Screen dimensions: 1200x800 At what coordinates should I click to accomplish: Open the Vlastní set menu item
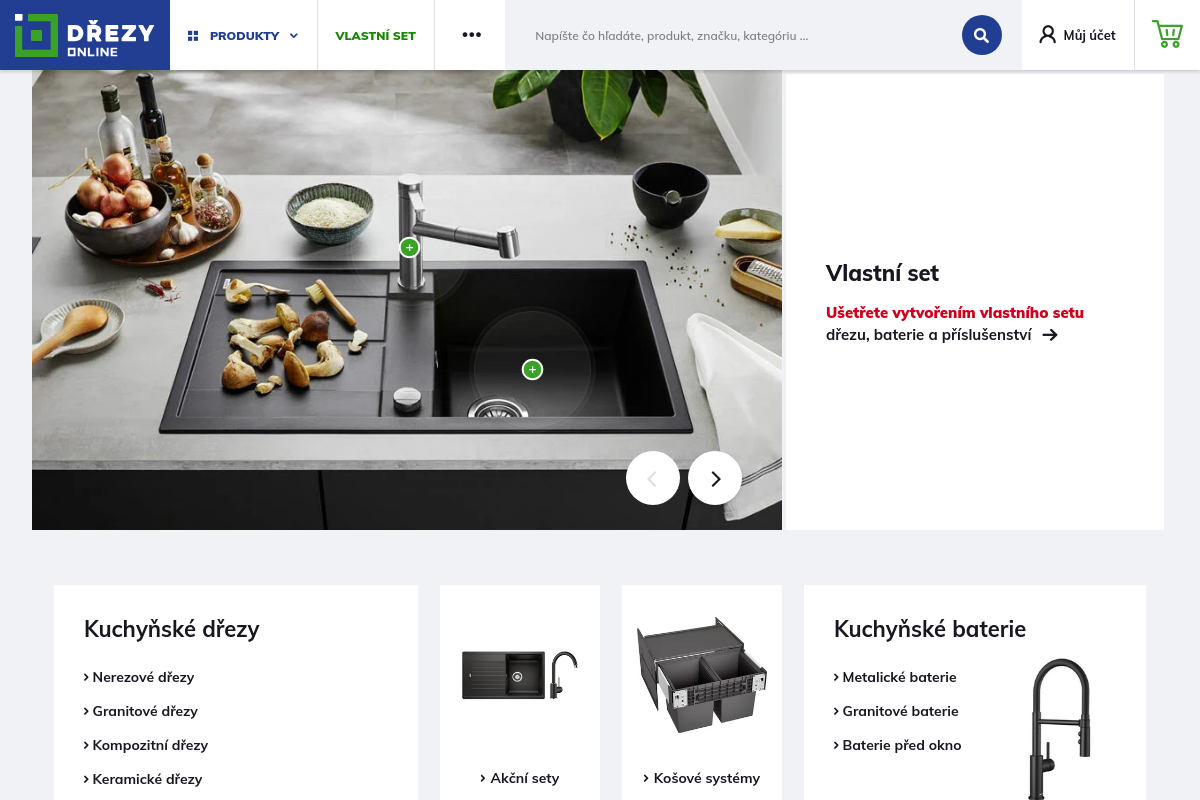coord(376,36)
